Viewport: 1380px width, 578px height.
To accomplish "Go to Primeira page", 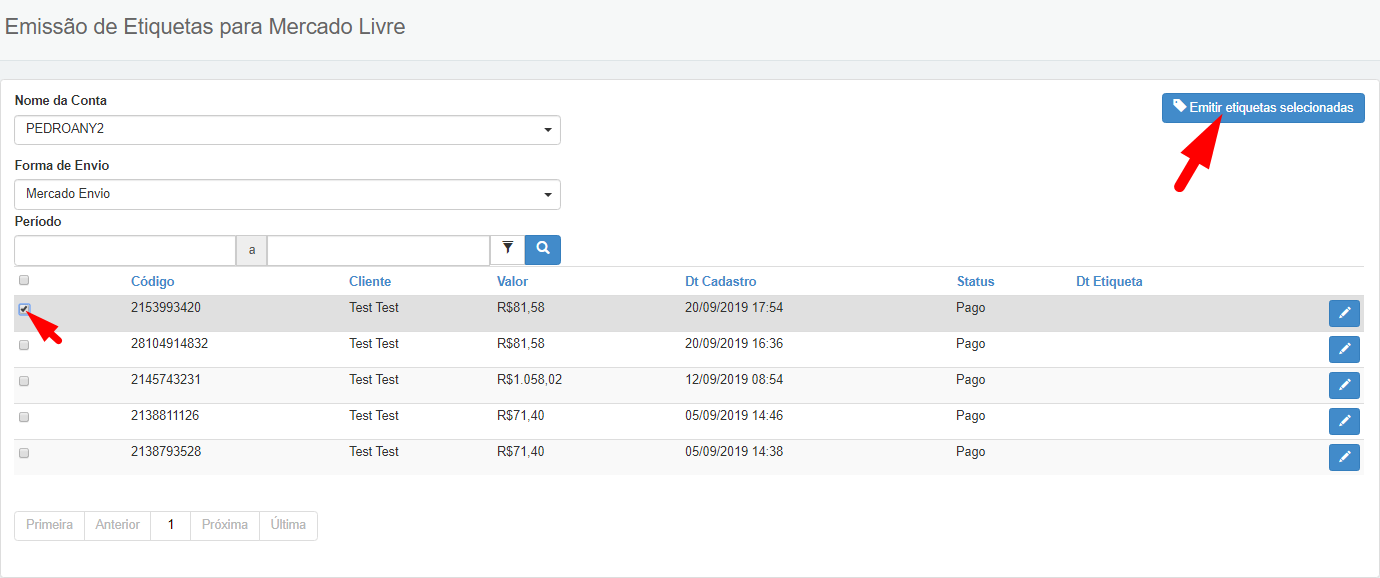I will click(x=50, y=525).
